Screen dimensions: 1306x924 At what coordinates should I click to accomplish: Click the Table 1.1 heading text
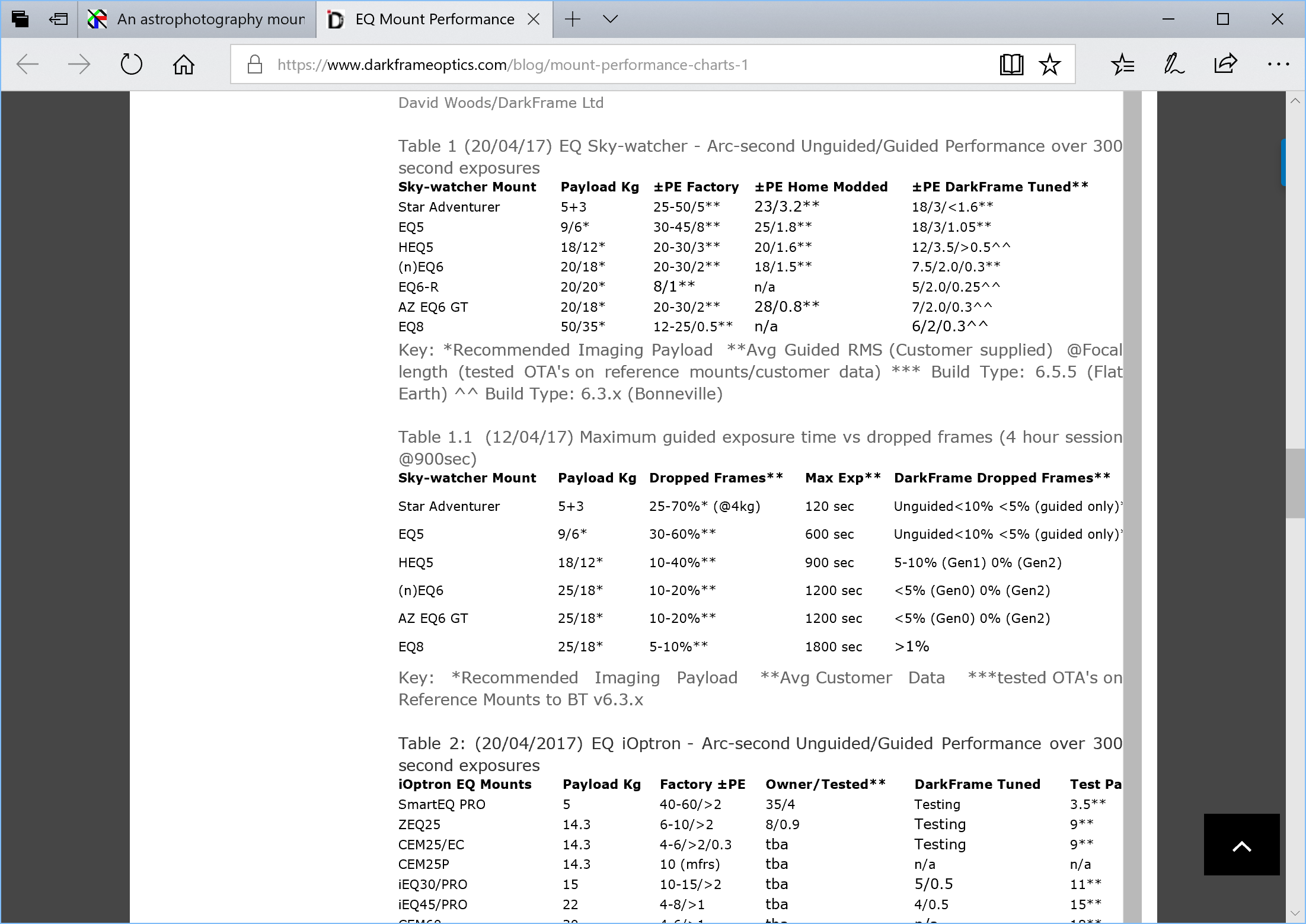(x=761, y=447)
